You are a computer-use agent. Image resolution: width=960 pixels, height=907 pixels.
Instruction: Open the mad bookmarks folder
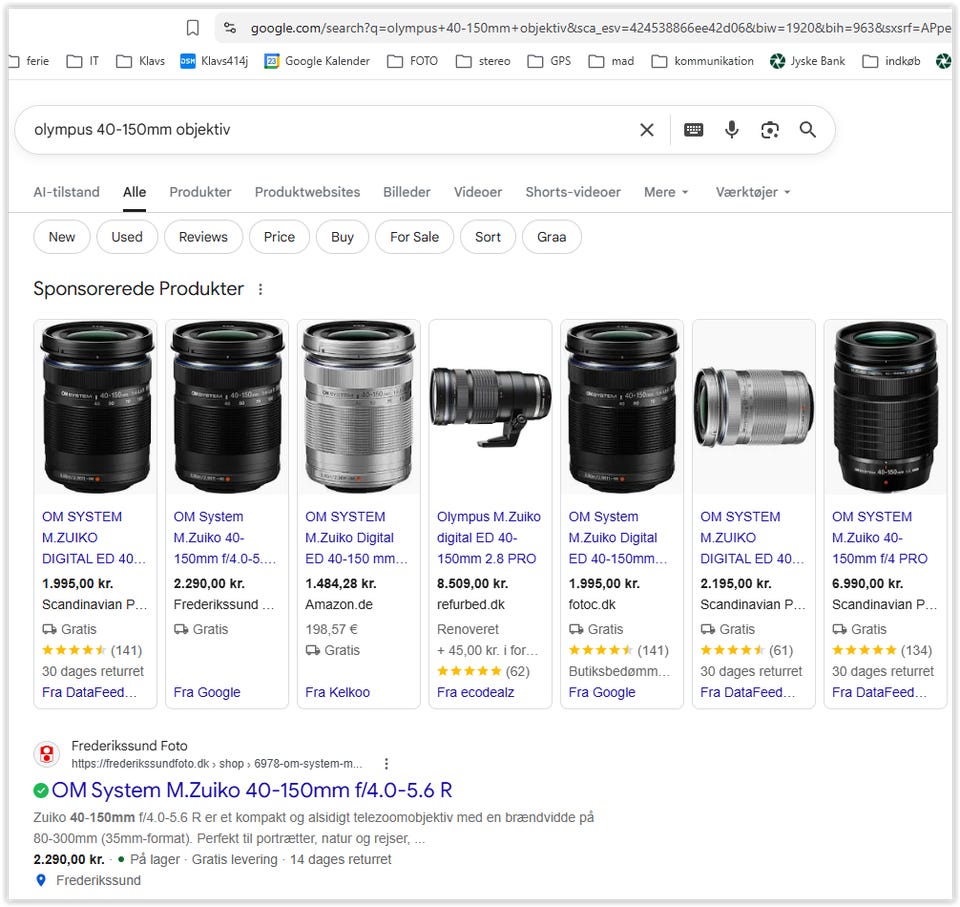coord(612,61)
